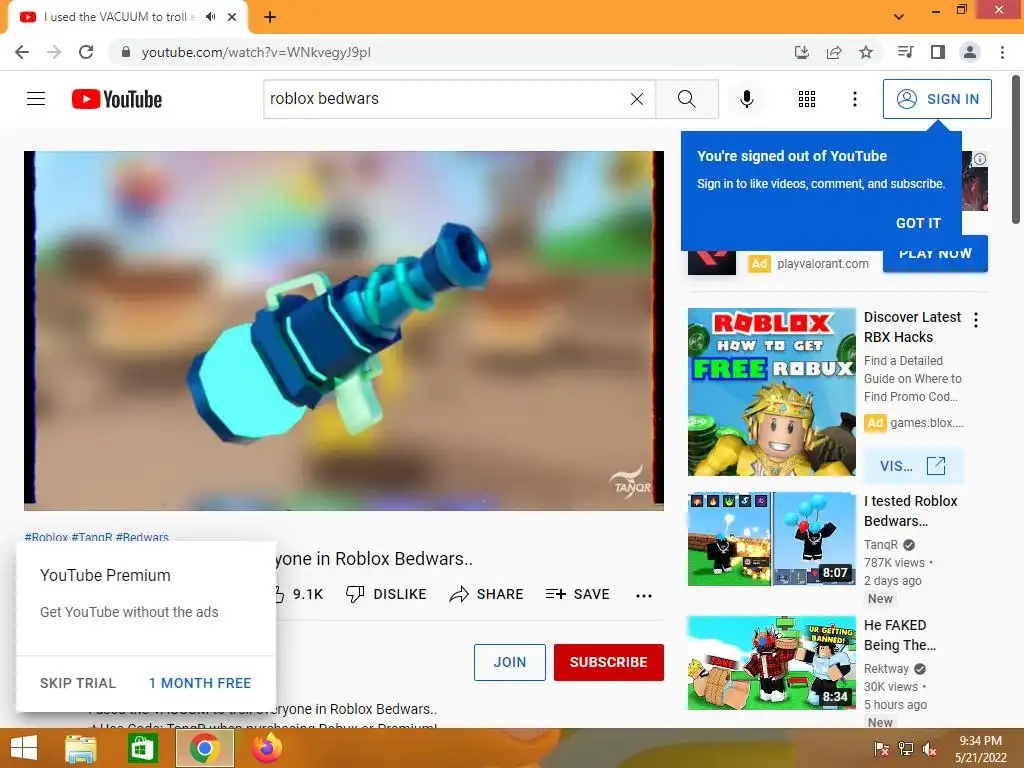This screenshot has height=768, width=1024.
Task: Click SKIP TRIAL in Premium popup
Action: coord(78,683)
